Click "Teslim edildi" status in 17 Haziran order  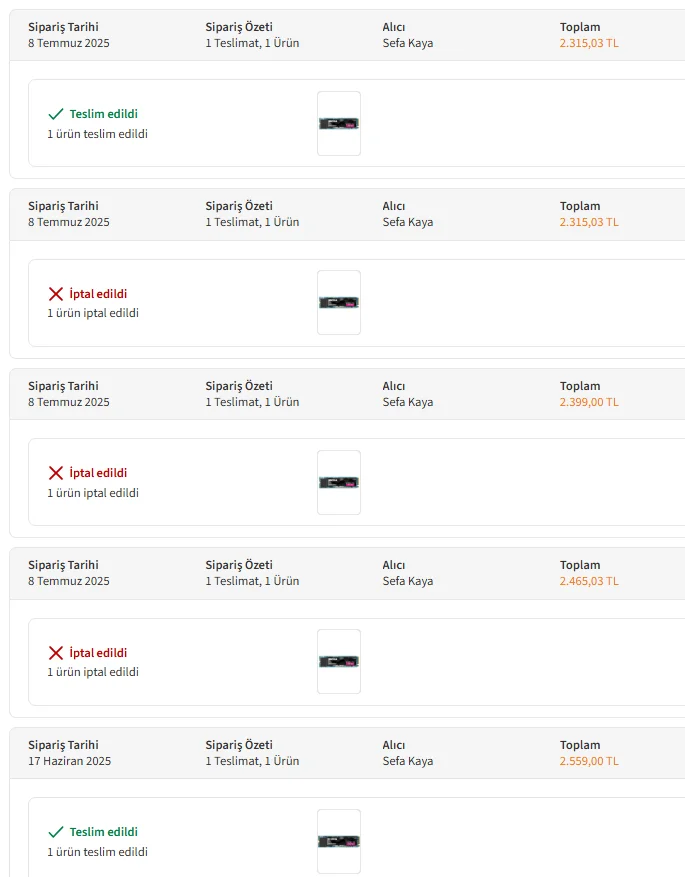click(x=104, y=832)
